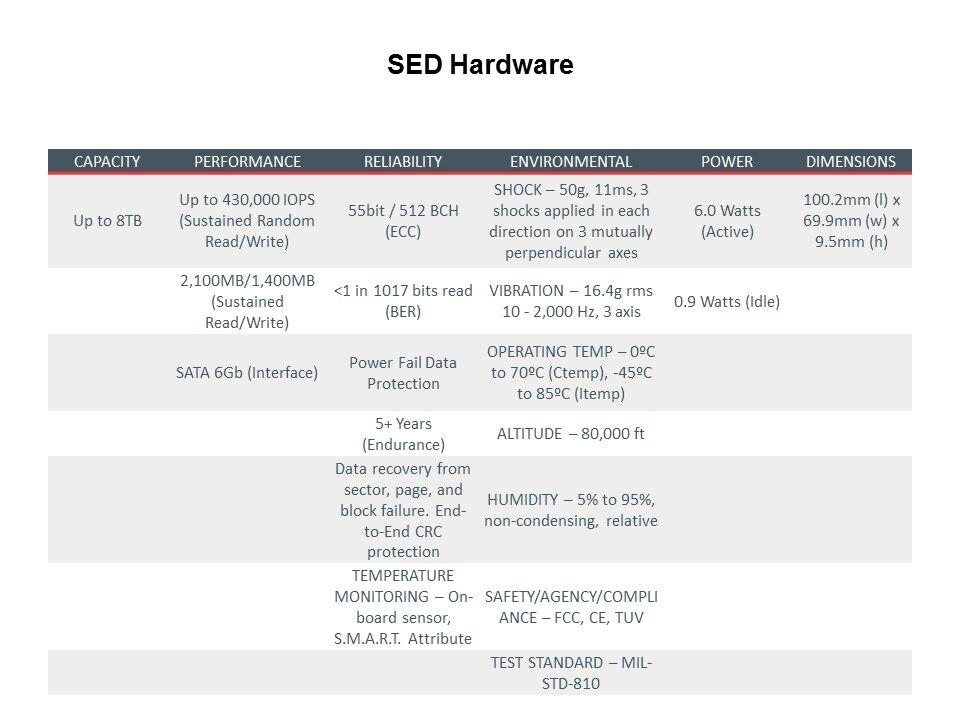Click the 55bit / 512 BCH cell
Viewport: 960px width, 720px height.
tap(403, 221)
